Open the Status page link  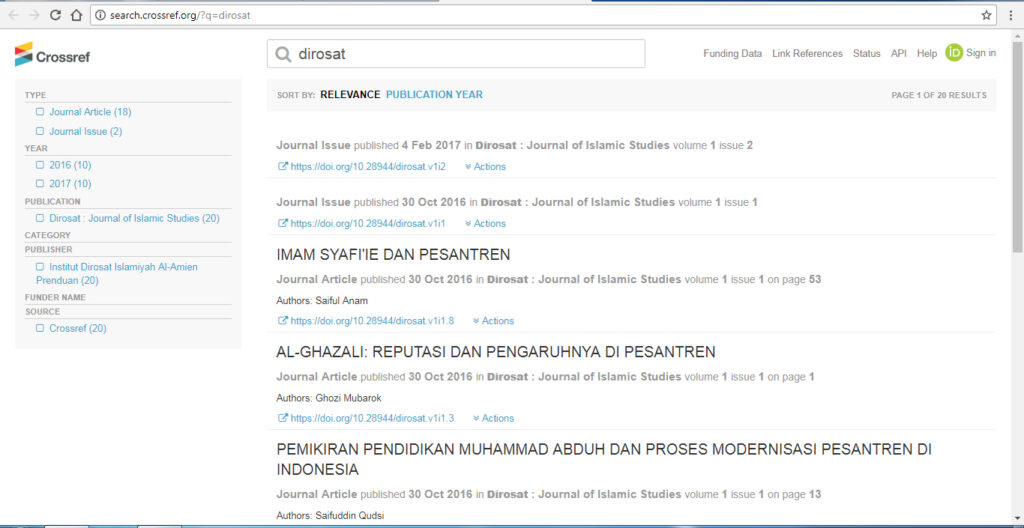pos(867,54)
